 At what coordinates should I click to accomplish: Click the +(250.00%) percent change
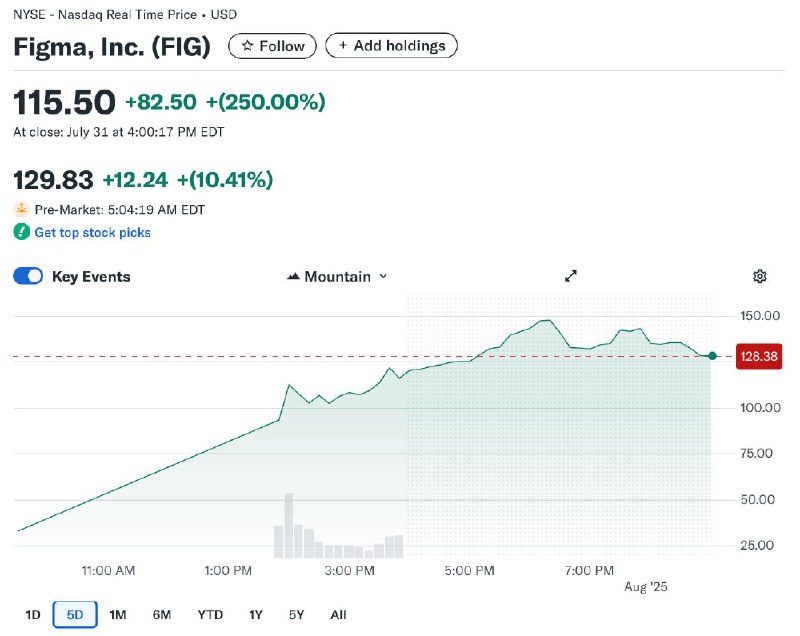pyautogui.click(x=265, y=102)
